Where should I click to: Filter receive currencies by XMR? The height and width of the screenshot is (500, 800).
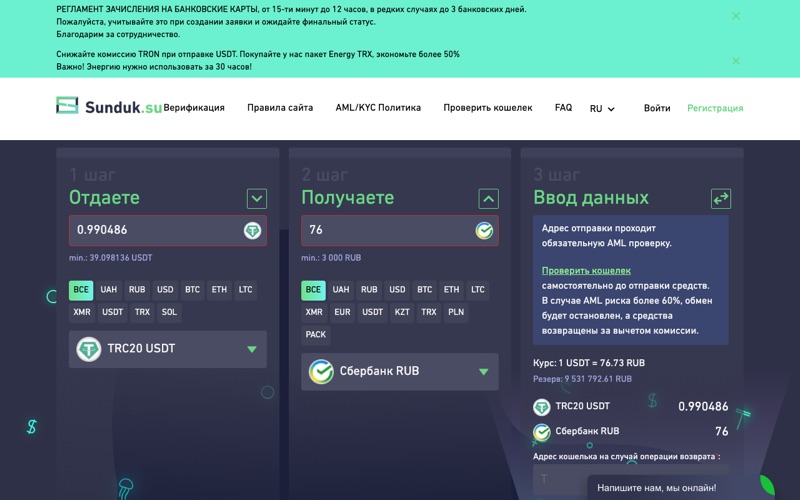[x=314, y=312]
